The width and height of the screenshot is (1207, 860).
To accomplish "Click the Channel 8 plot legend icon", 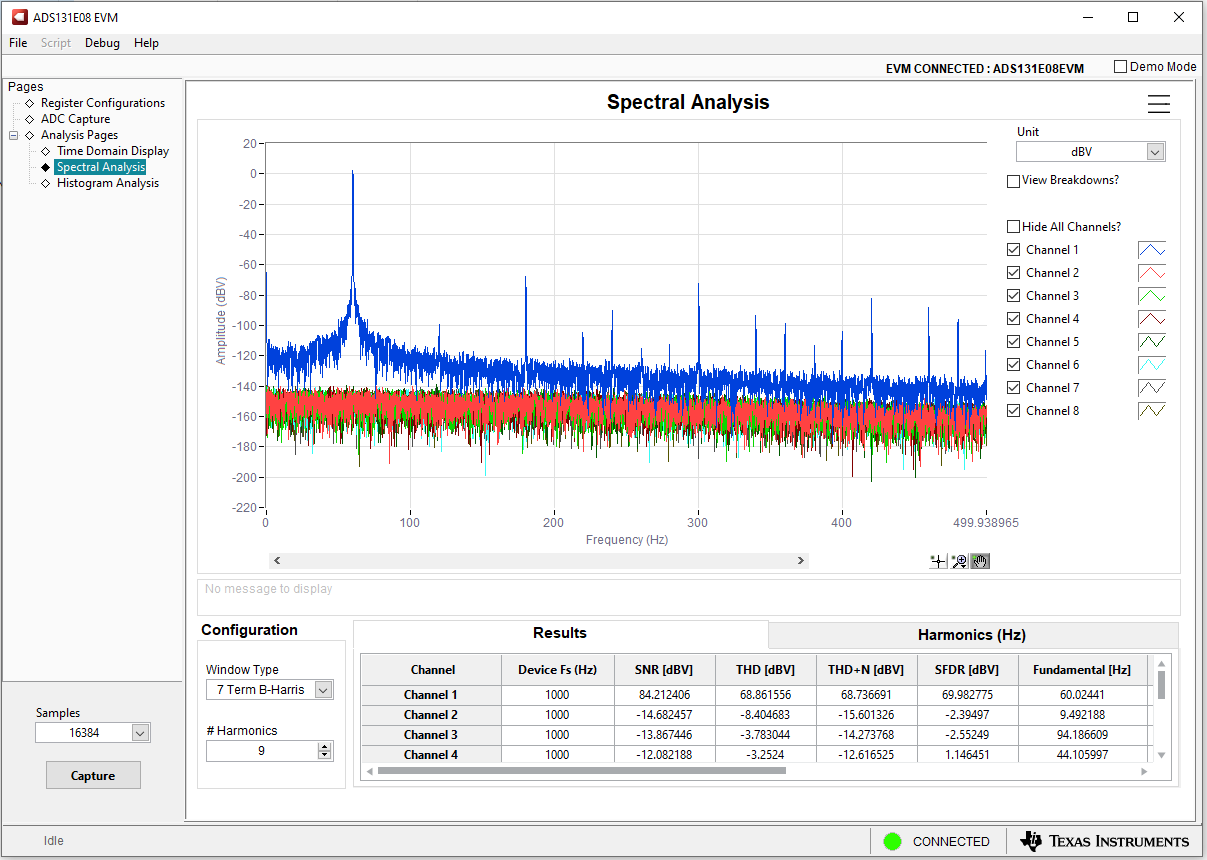I will [1151, 411].
